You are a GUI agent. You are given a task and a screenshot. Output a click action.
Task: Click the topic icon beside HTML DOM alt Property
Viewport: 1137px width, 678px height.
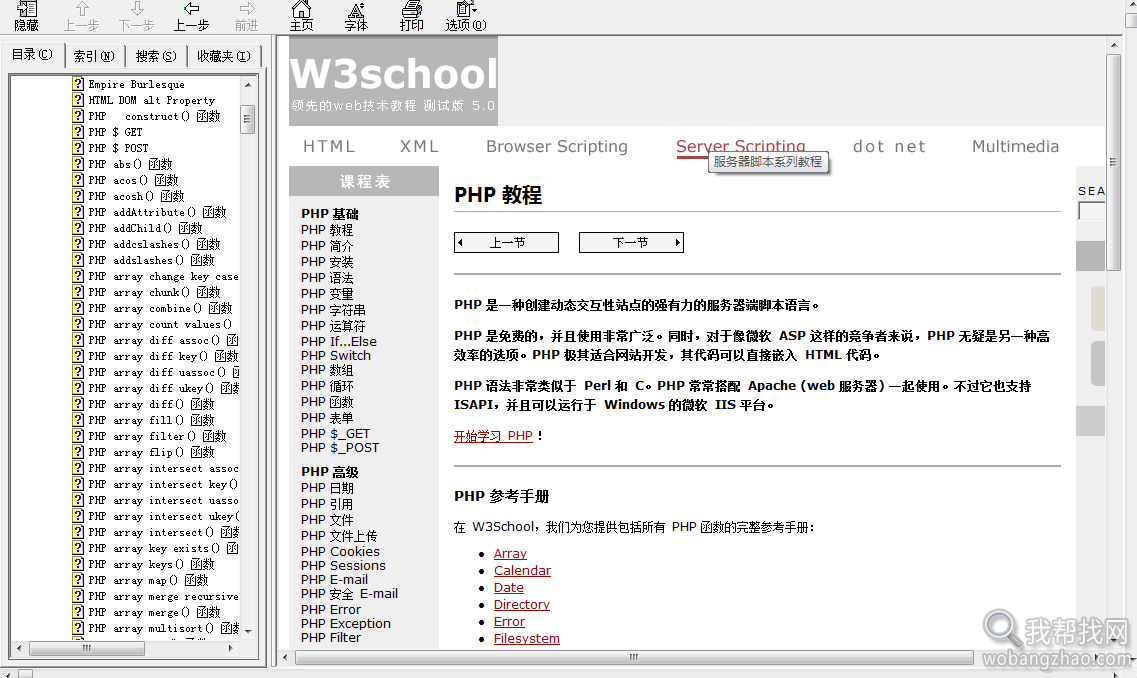pos(78,100)
